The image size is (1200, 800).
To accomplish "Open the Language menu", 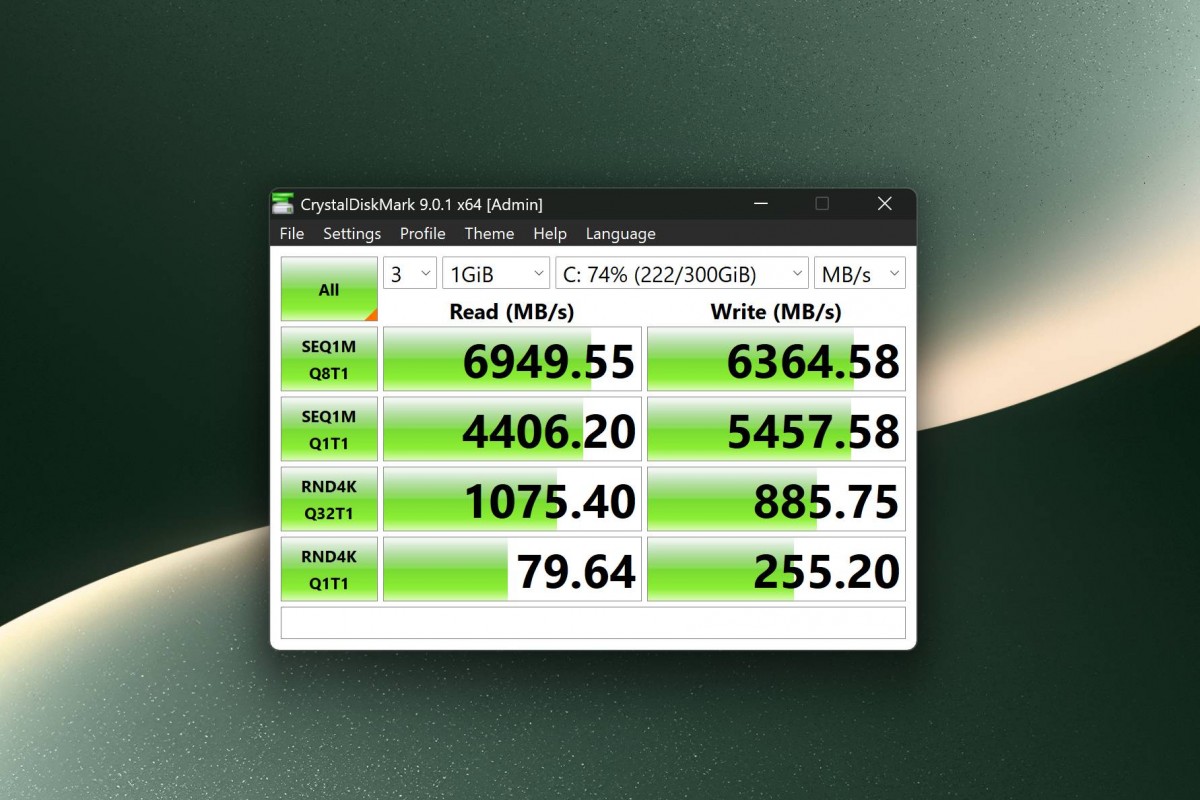I will tap(621, 234).
